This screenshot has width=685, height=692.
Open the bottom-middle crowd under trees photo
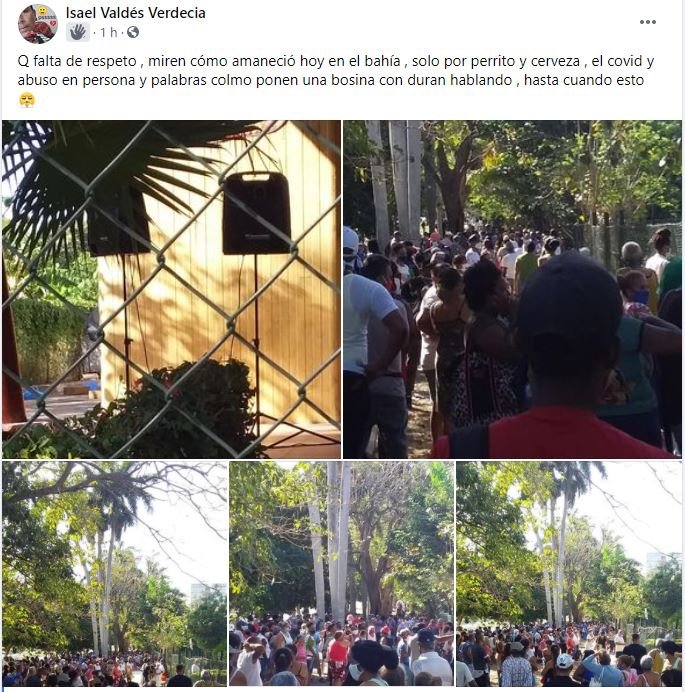point(342,574)
